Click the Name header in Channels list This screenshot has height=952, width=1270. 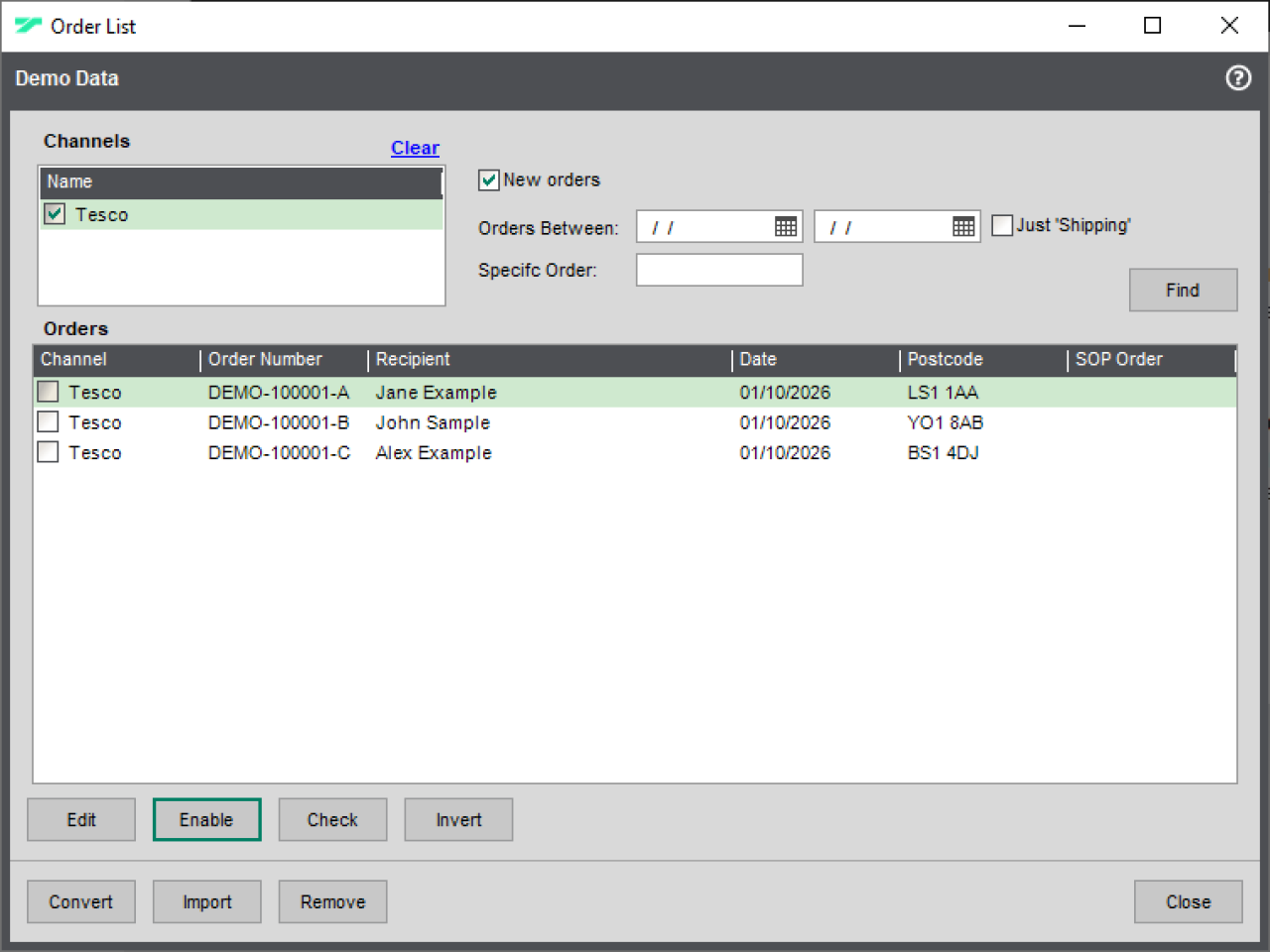[241, 182]
